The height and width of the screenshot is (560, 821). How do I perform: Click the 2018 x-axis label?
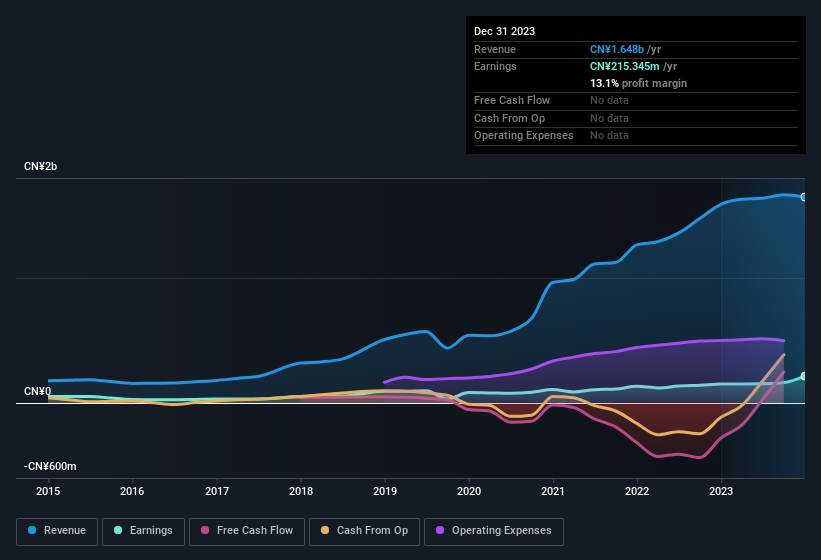coord(301,491)
